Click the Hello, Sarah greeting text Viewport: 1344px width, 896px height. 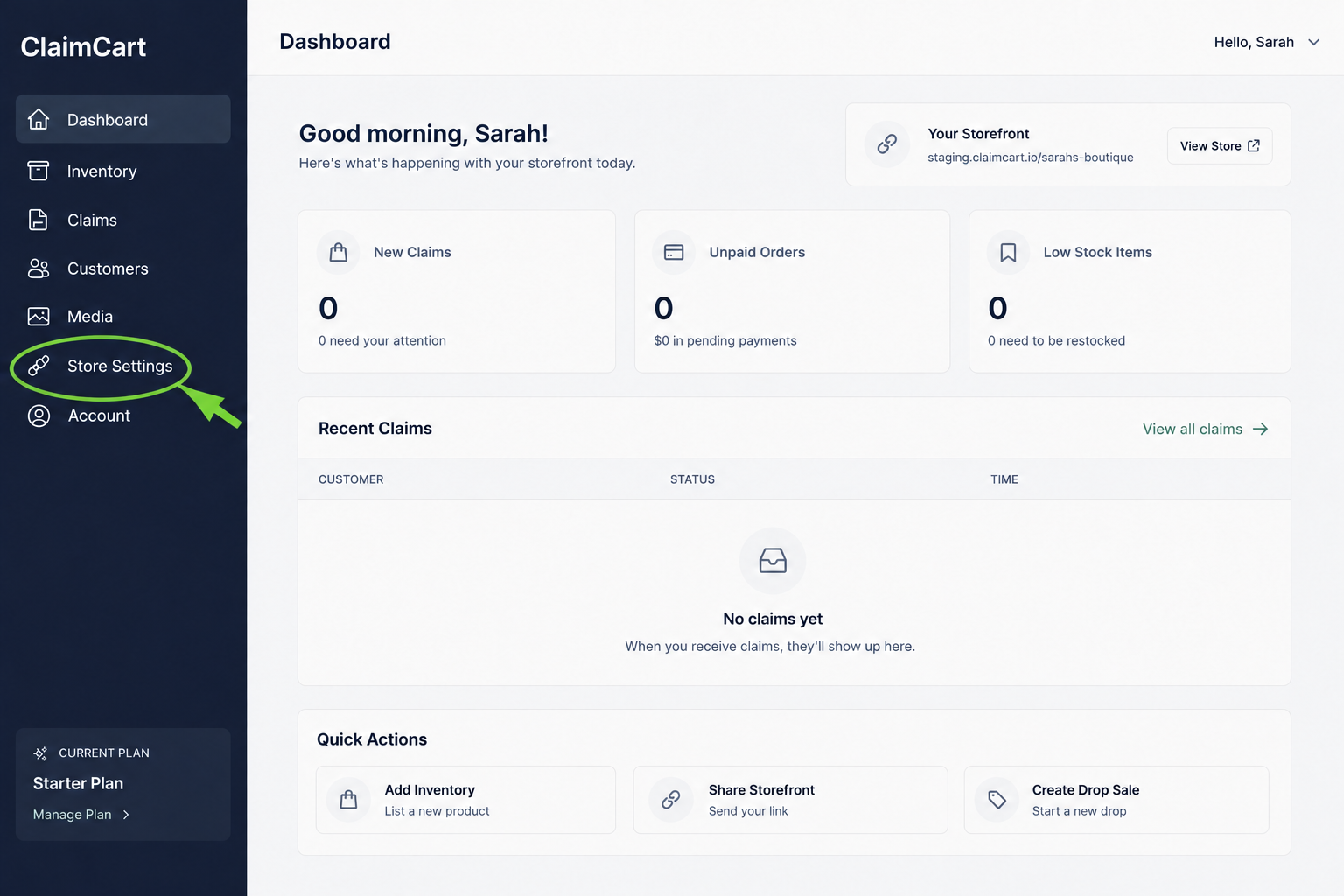[x=1254, y=42]
